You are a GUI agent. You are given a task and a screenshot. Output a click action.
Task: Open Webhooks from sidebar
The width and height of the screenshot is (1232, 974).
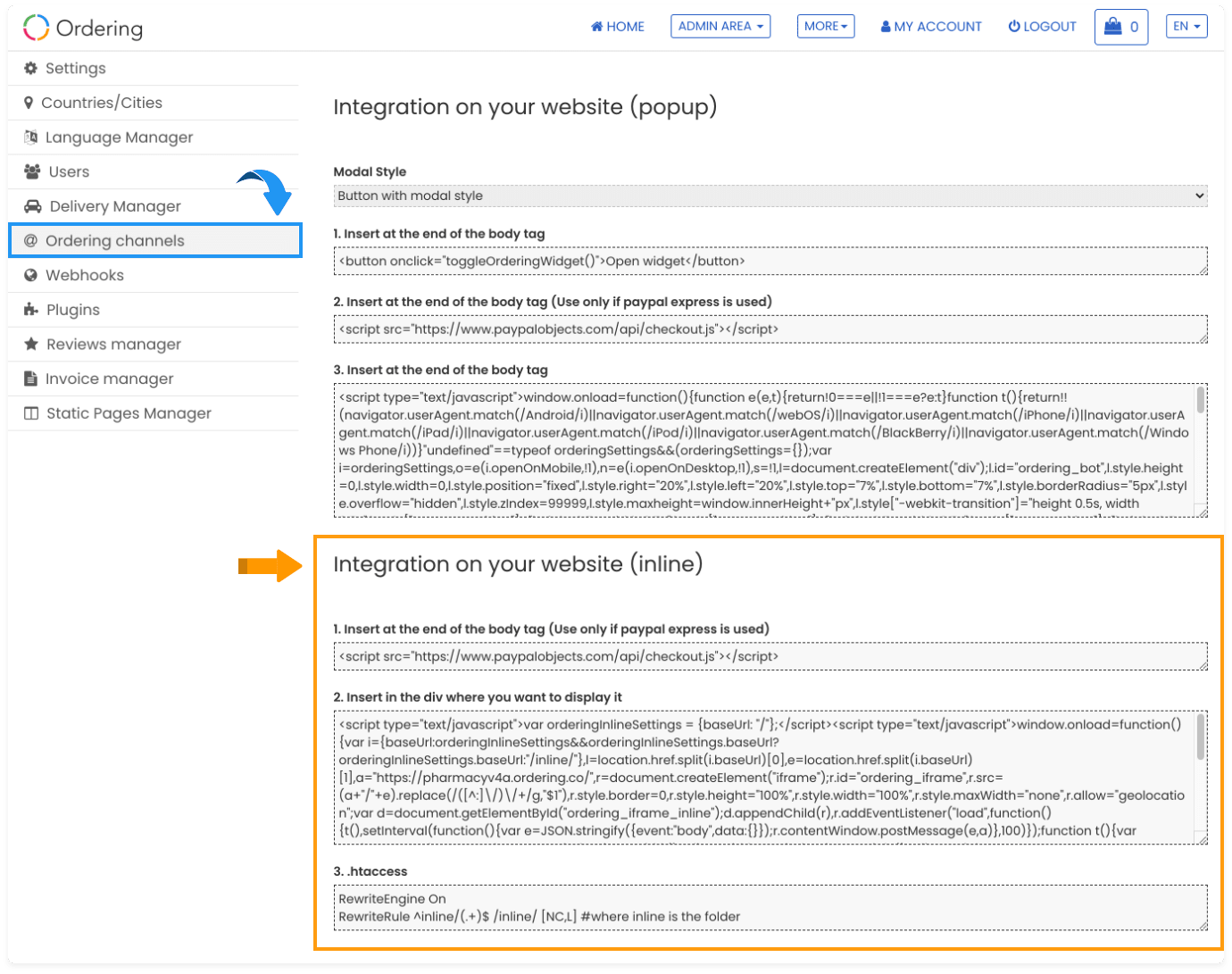[x=154, y=275]
